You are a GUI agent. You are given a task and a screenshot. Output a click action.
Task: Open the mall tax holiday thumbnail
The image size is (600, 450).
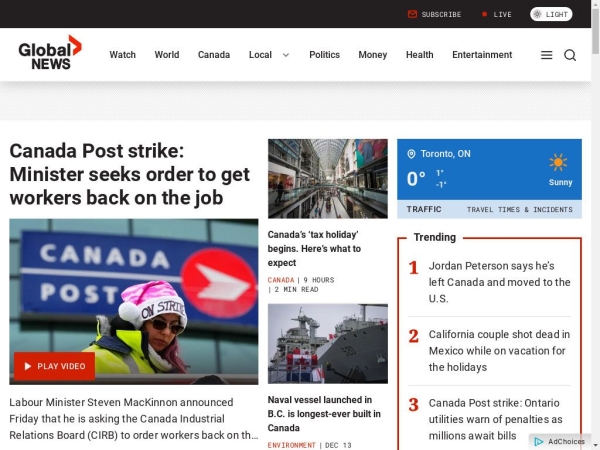[328, 179]
